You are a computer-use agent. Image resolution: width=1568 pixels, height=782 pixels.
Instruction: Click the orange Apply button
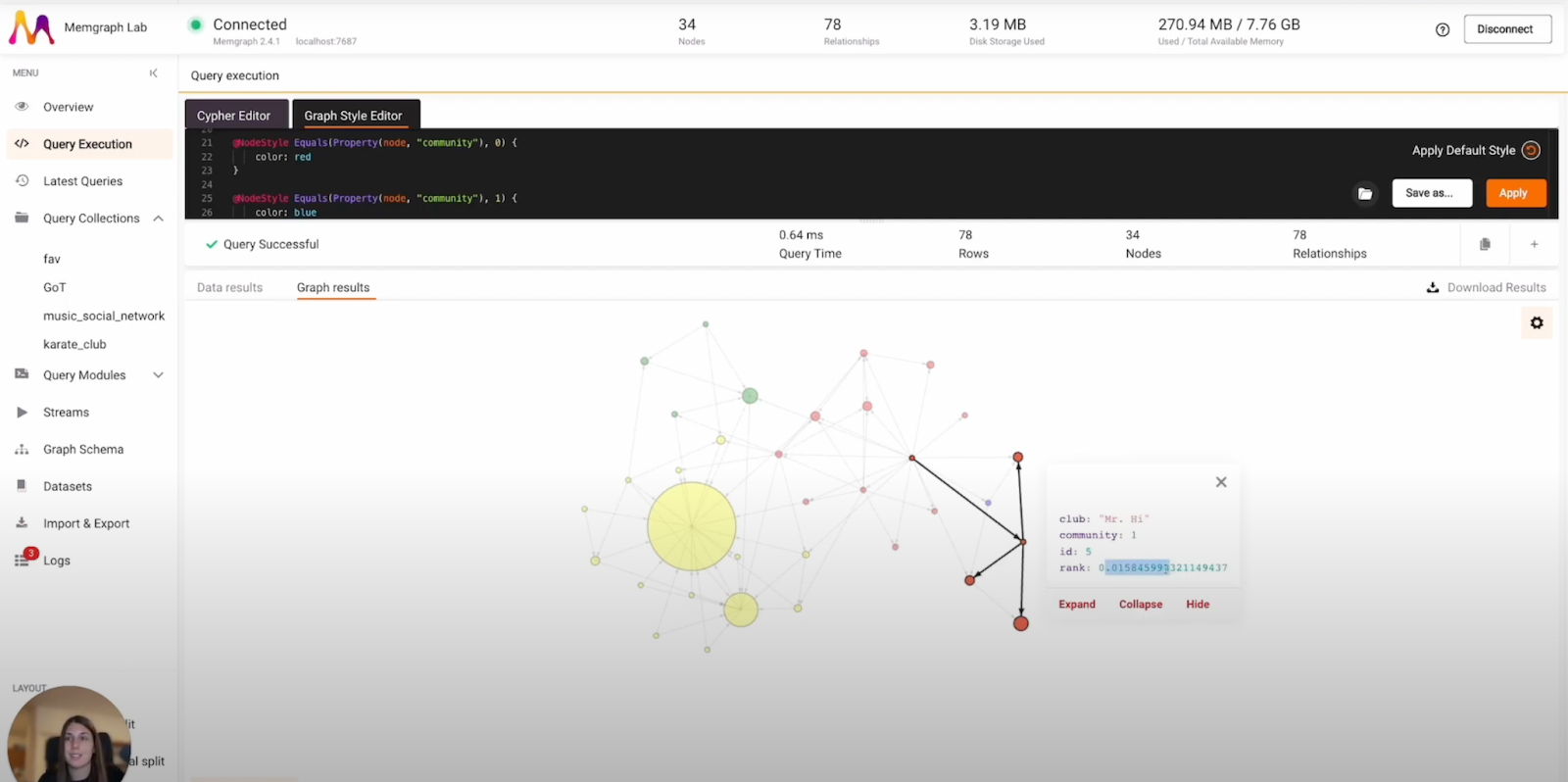1515,193
